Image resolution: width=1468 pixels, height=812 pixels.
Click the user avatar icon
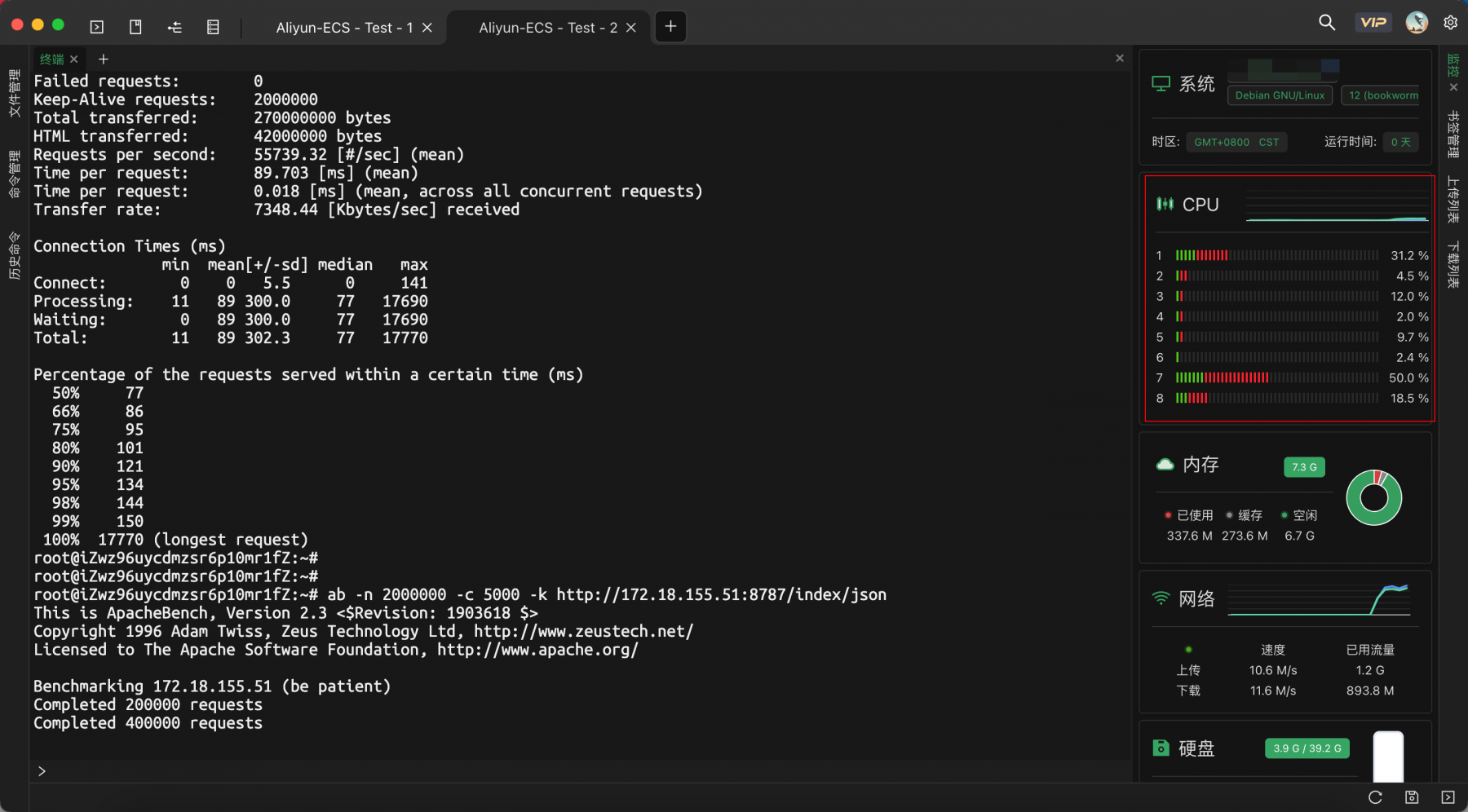[x=1417, y=23]
